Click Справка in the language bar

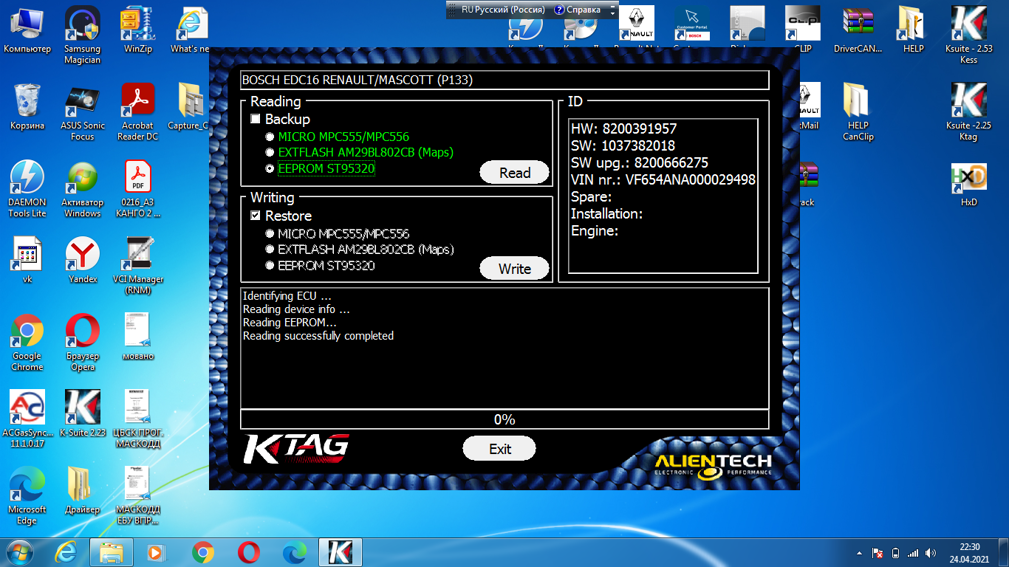tap(578, 10)
